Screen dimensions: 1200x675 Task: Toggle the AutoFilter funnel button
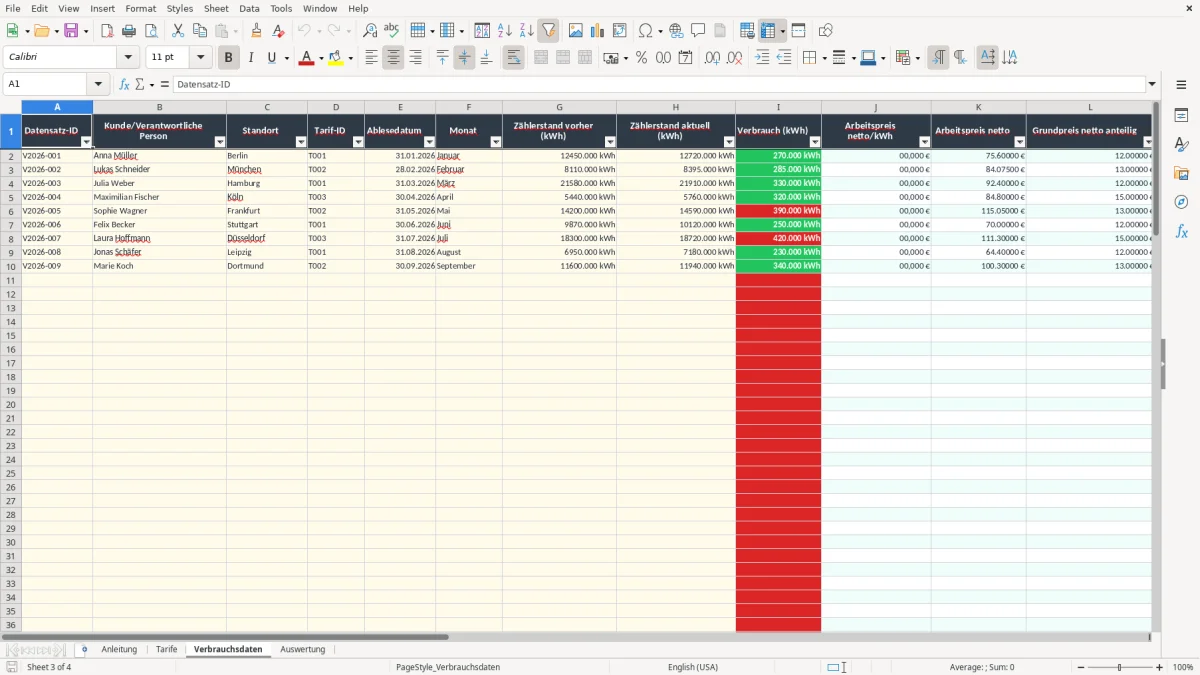point(548,31)
